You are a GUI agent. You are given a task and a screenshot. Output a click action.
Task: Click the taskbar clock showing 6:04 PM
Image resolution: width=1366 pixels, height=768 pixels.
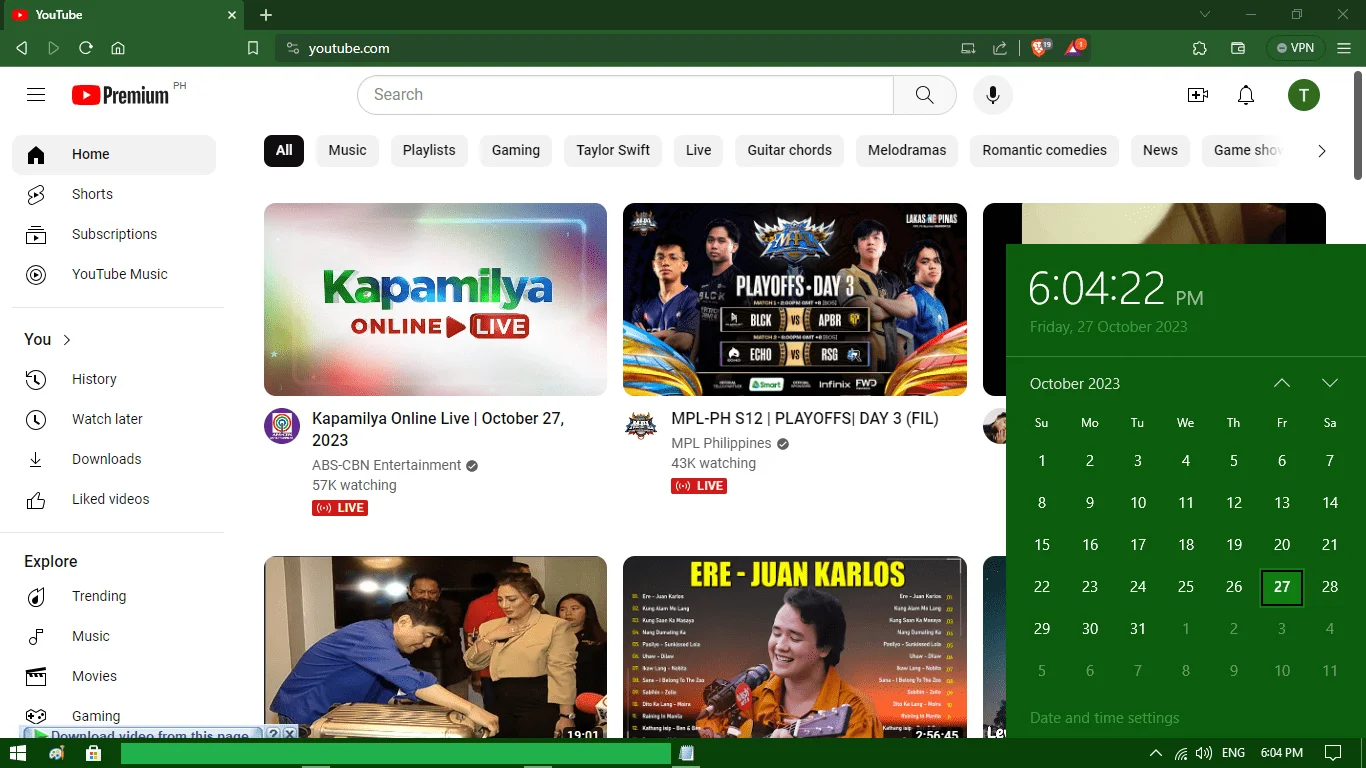(x=1281, y=753)
